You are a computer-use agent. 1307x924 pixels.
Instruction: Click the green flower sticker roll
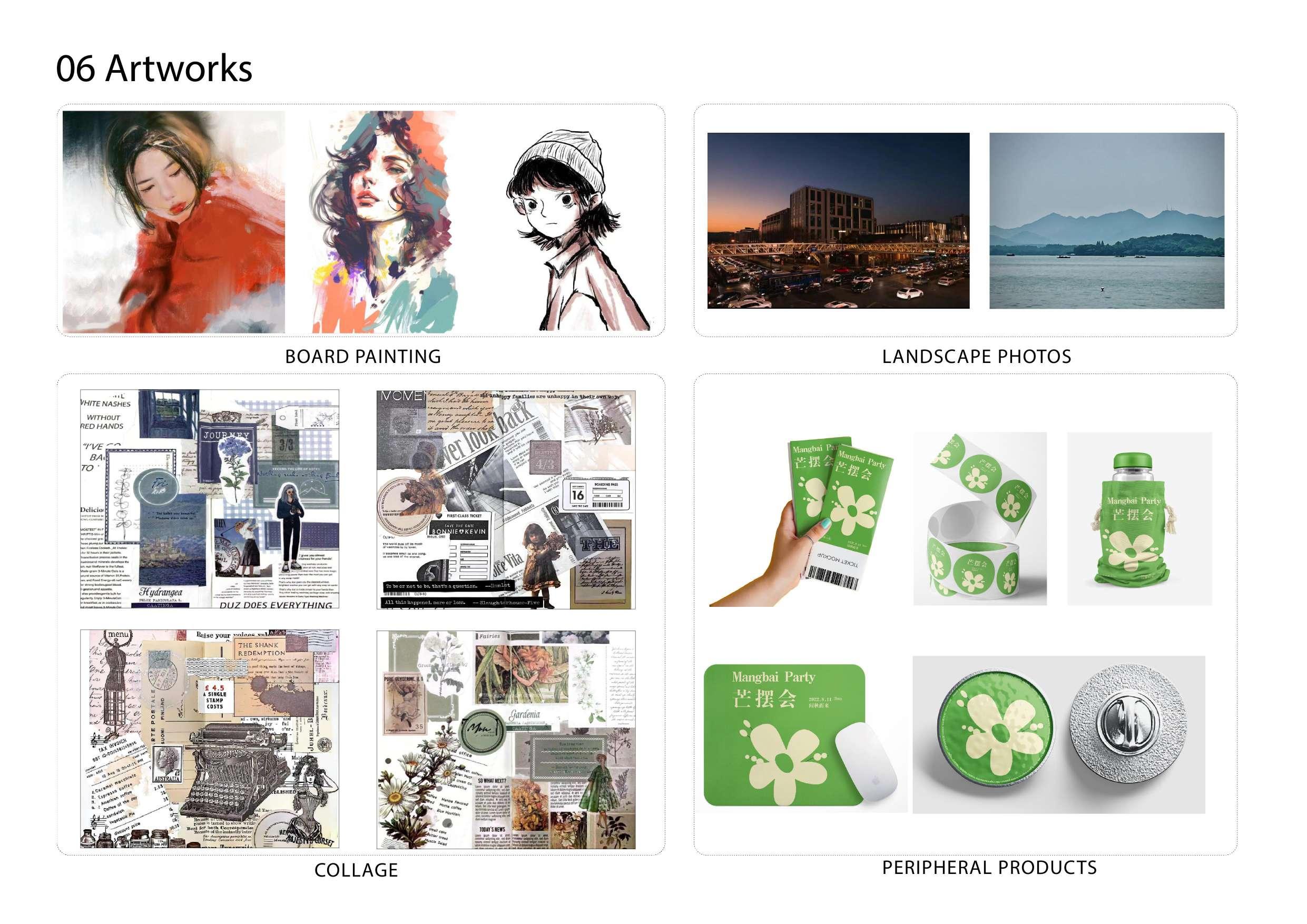click(x=980, y=519)
